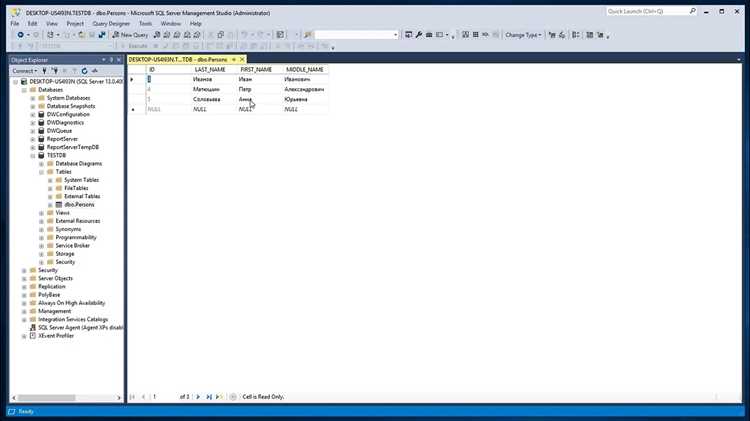The width and height of the screenshot is (750, 421).
Task: Select the Replication node
Action: pos(52,287)
